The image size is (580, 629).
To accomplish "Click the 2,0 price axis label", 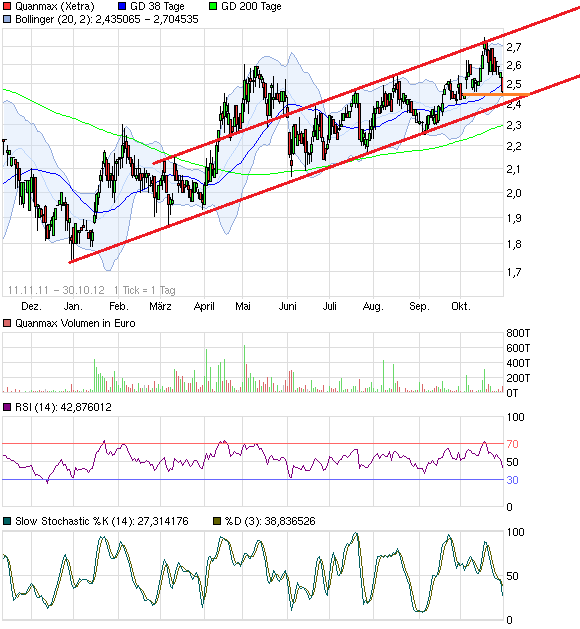I will click(514, 193).
